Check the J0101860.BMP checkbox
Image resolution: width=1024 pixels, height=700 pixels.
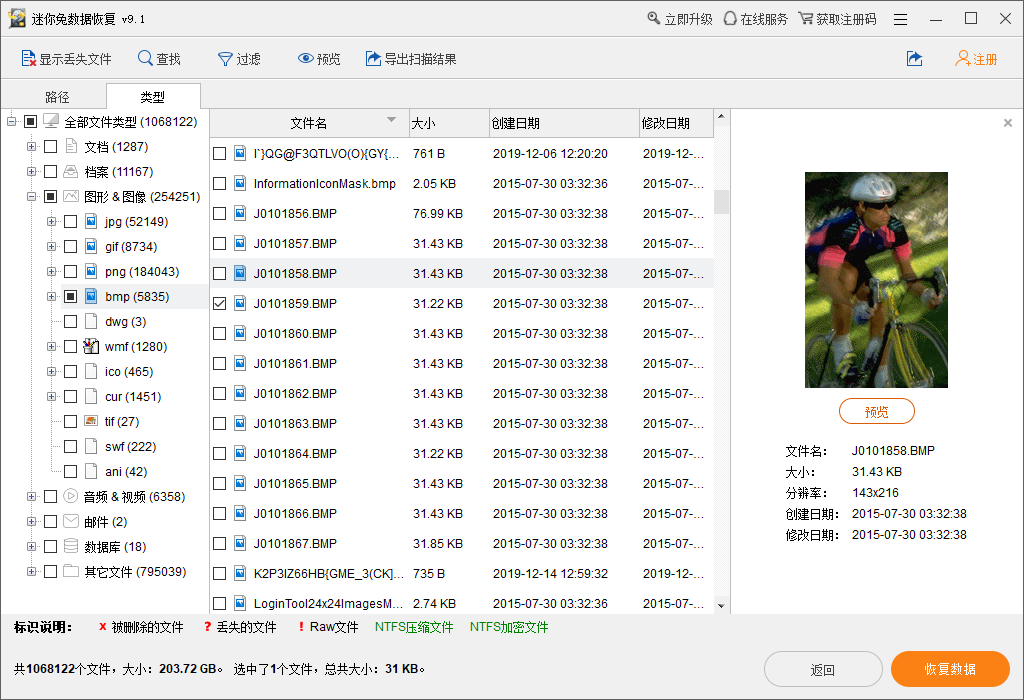pos(219,334)
